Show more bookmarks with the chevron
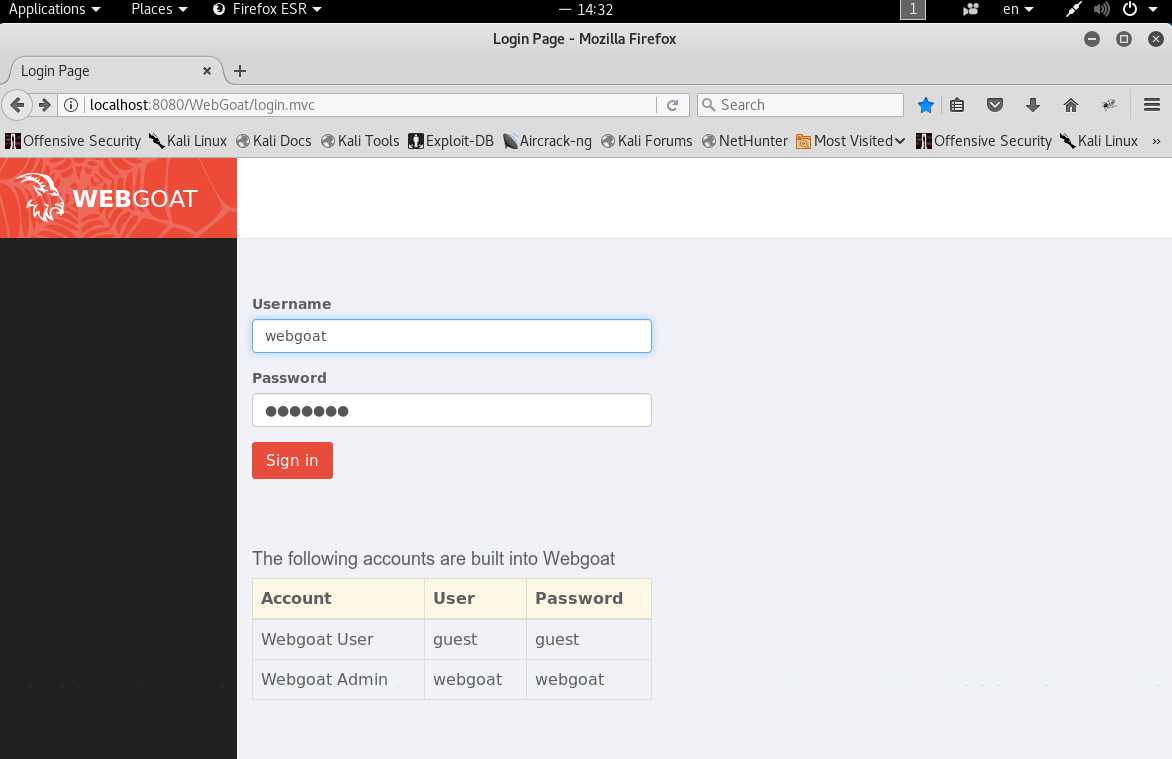The image size is (1172, 759). pos(1156,141)
